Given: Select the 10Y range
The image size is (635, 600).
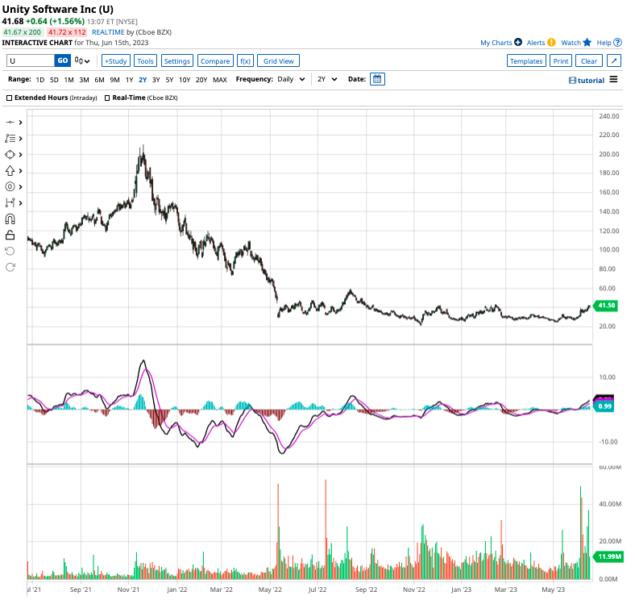Looking at the screenshot, I should pos(185,80).
